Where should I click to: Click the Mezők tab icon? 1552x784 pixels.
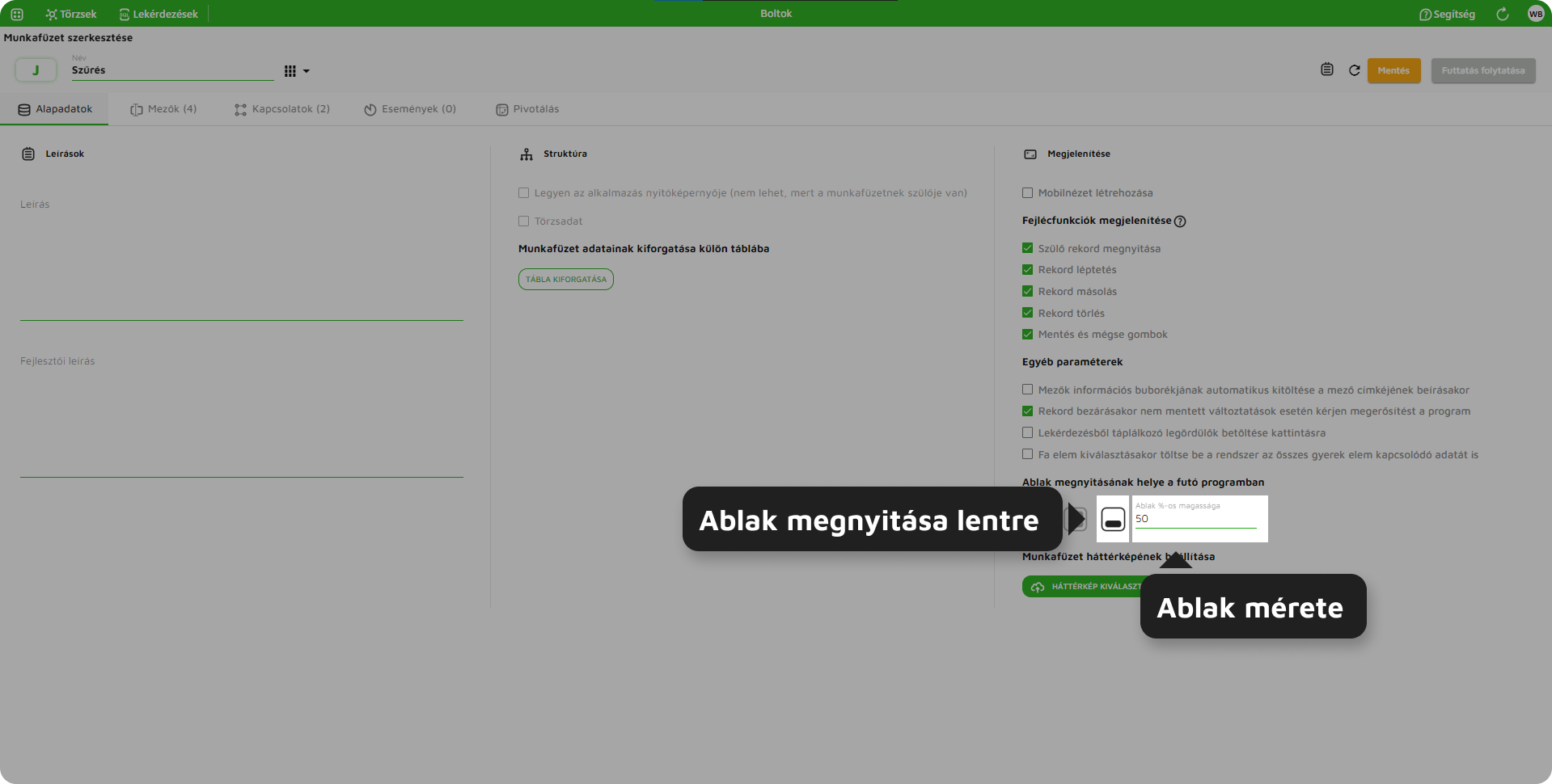pos(137,110)
